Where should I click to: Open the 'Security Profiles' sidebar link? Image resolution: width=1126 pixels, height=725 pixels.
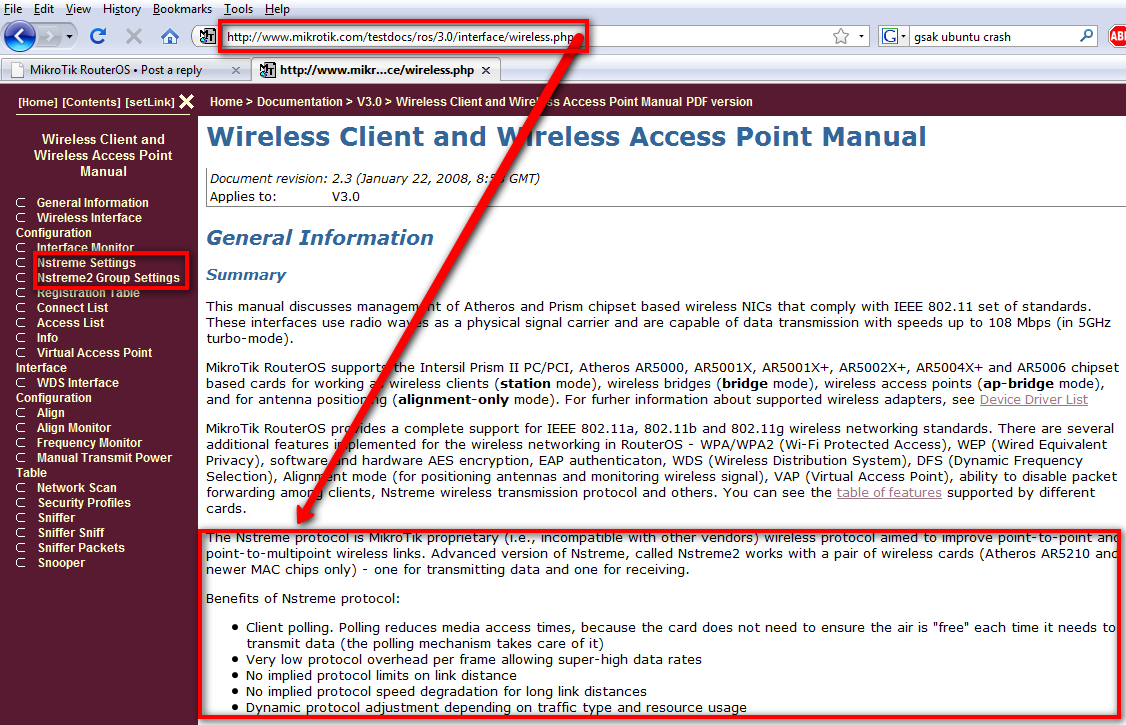coord(84,503)
